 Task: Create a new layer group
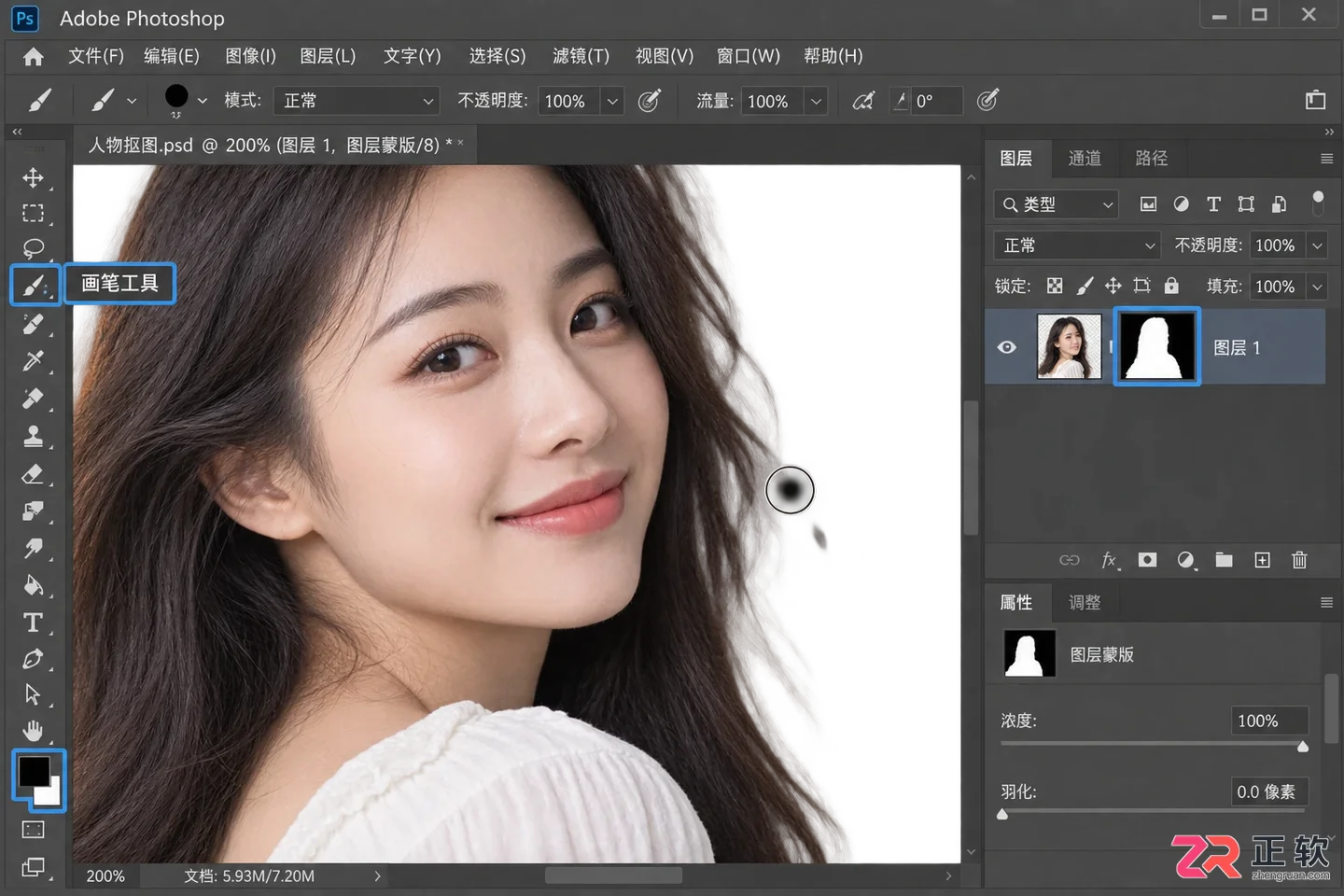click(1224, 560)
